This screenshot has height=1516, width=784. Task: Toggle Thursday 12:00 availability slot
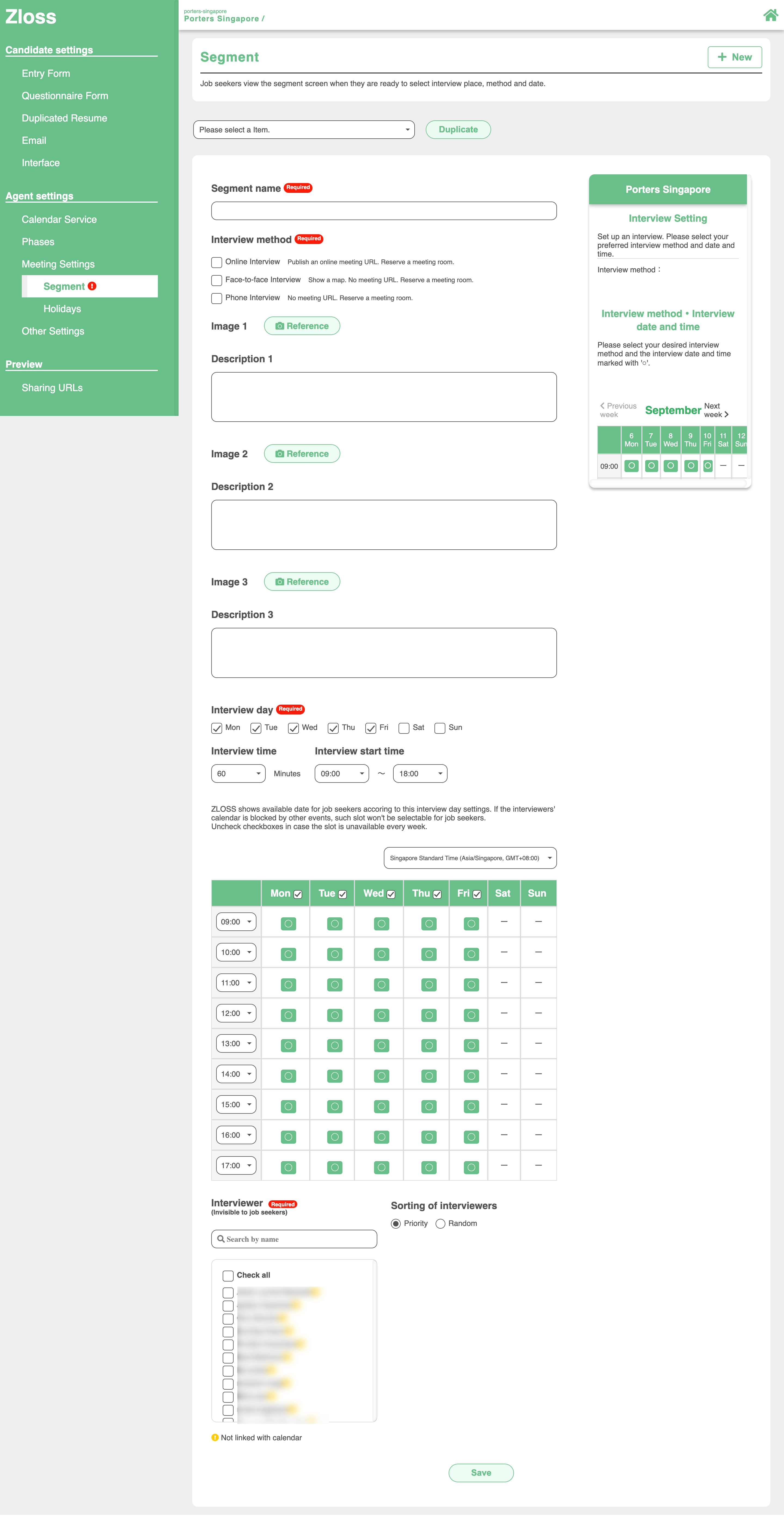click(x=429, y=1015)
